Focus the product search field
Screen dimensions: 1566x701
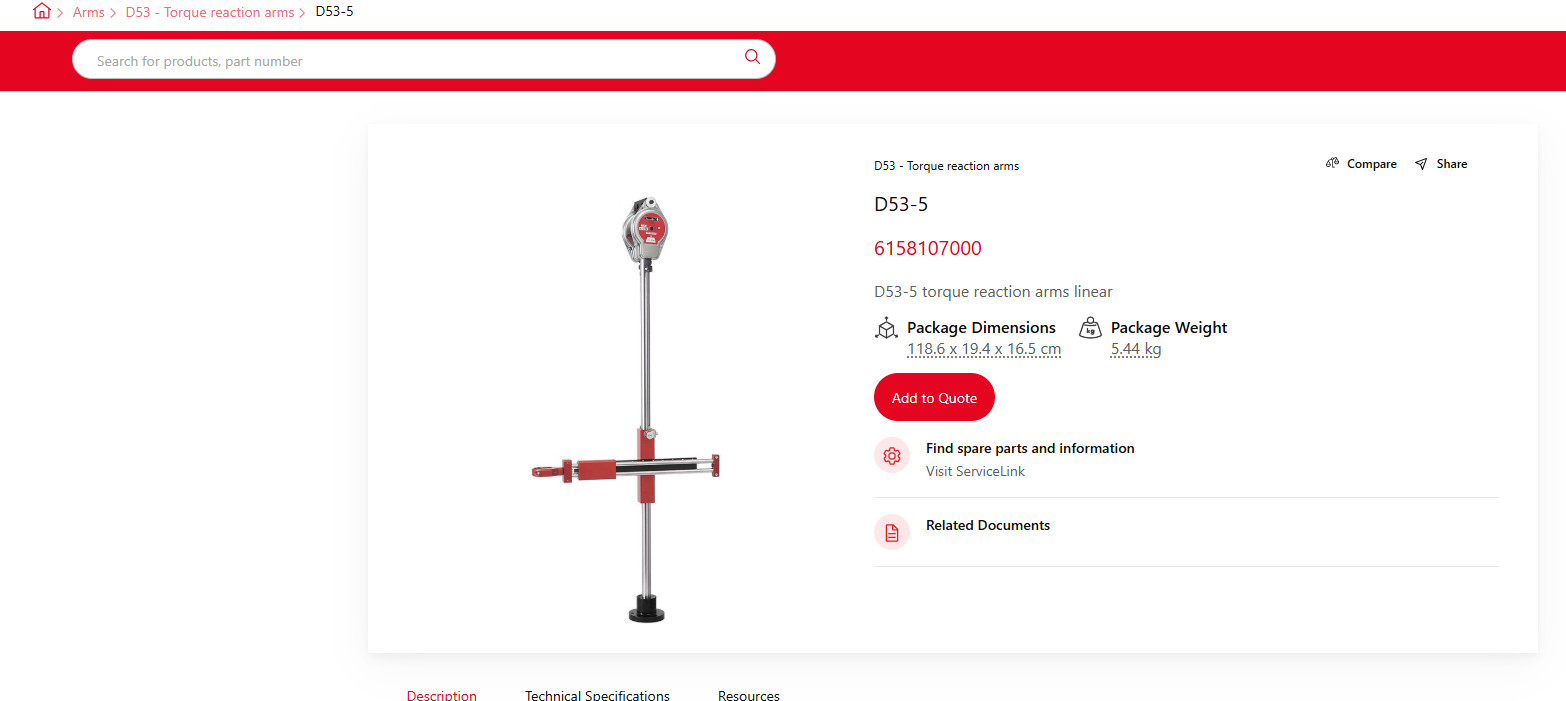[x=424, y=59]
